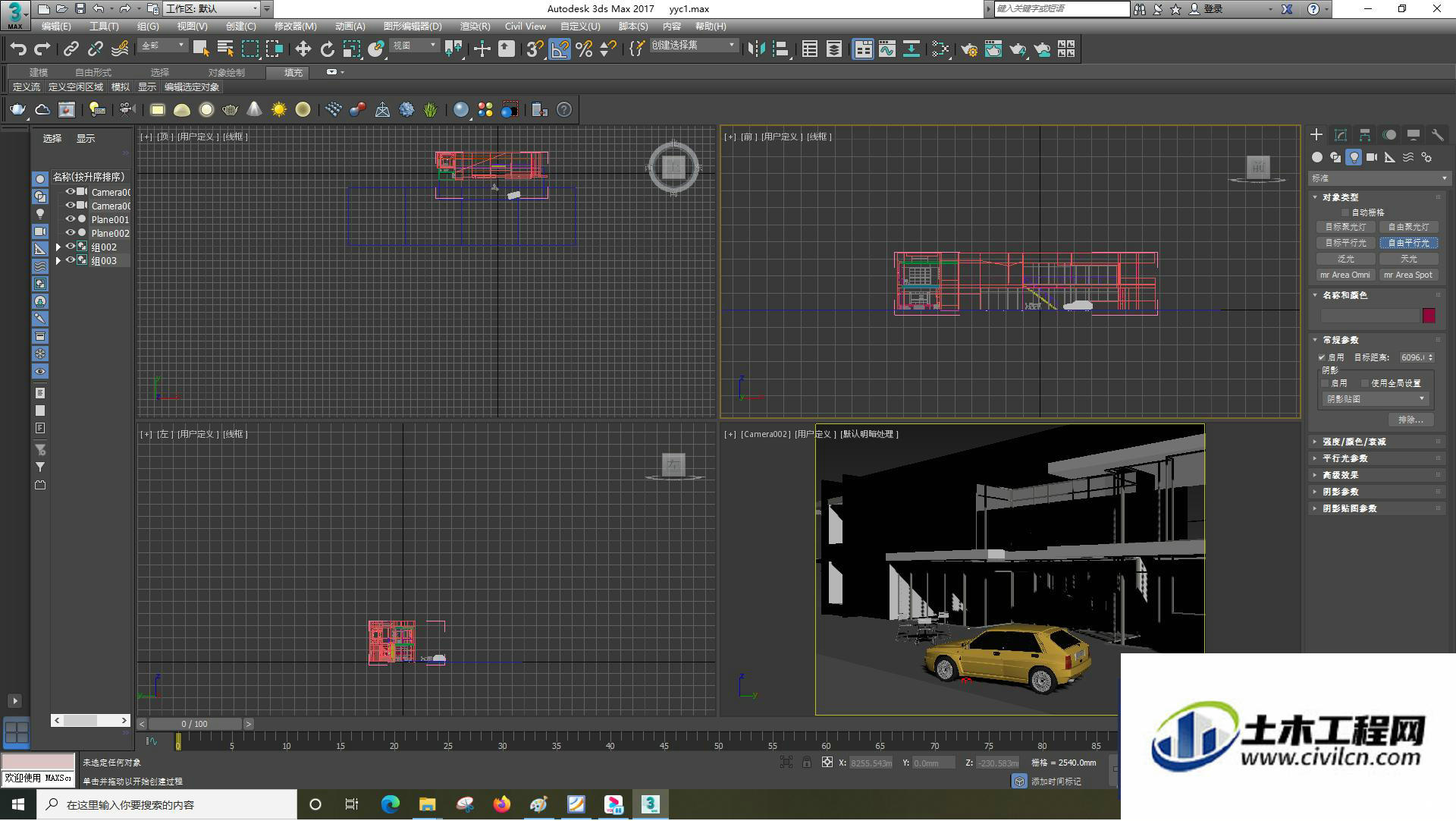Click the sun light icon in toolbar
The width and height of the screenshot is (1456, 821).
click(278, 110)
